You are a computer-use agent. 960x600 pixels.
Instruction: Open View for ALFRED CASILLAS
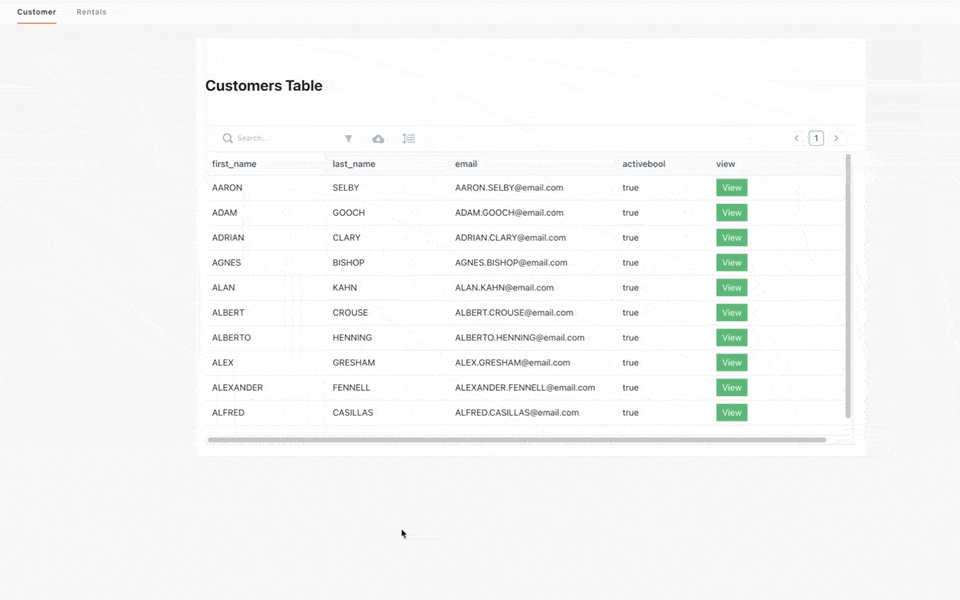[x=731, y=413]
